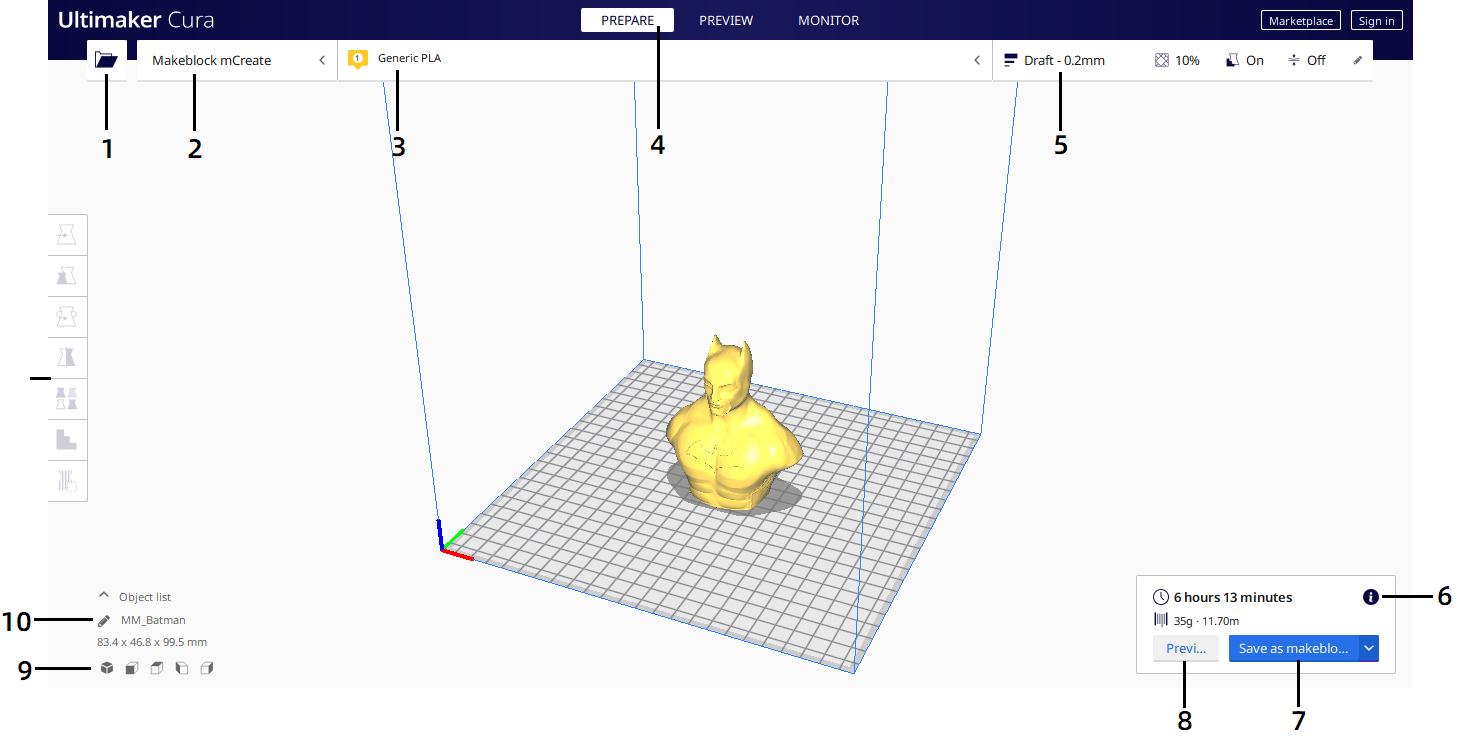Click the Draft profile layer icon

pyautogui.click(x=1010, y=60)
